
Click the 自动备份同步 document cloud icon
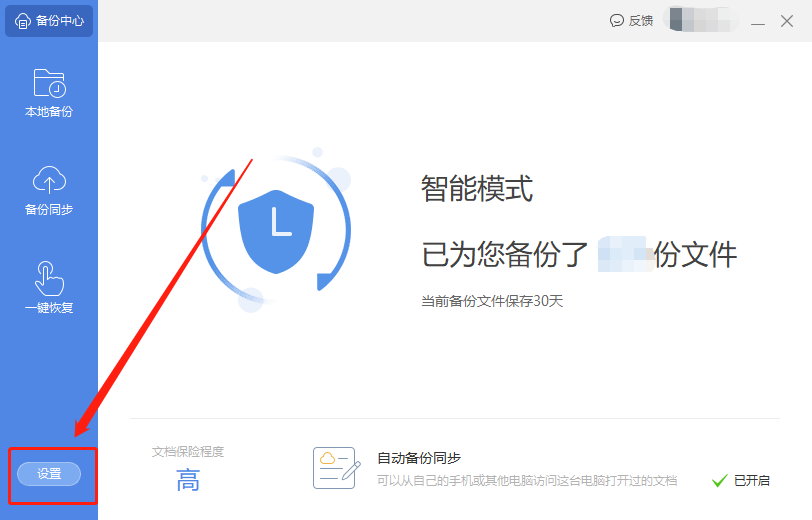pos(336,468)
